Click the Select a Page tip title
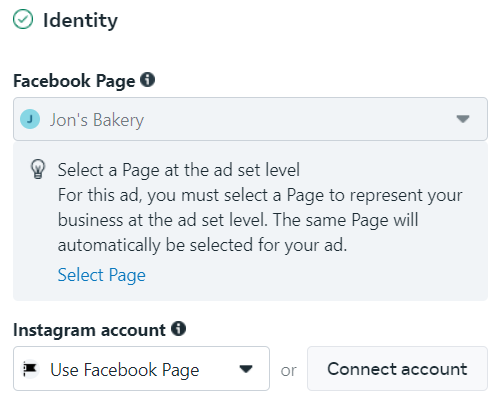 pyautogui.click(x=179, y=170)
